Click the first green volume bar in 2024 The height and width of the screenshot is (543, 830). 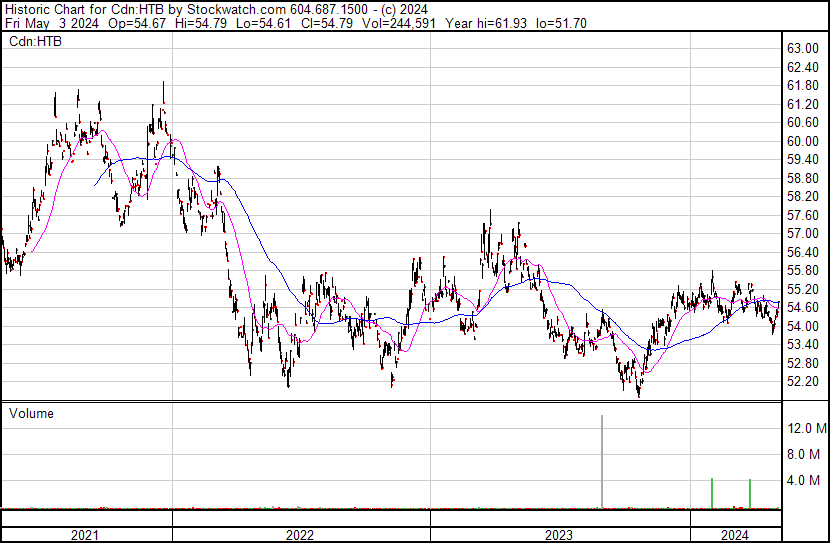[x=712, y=493]
